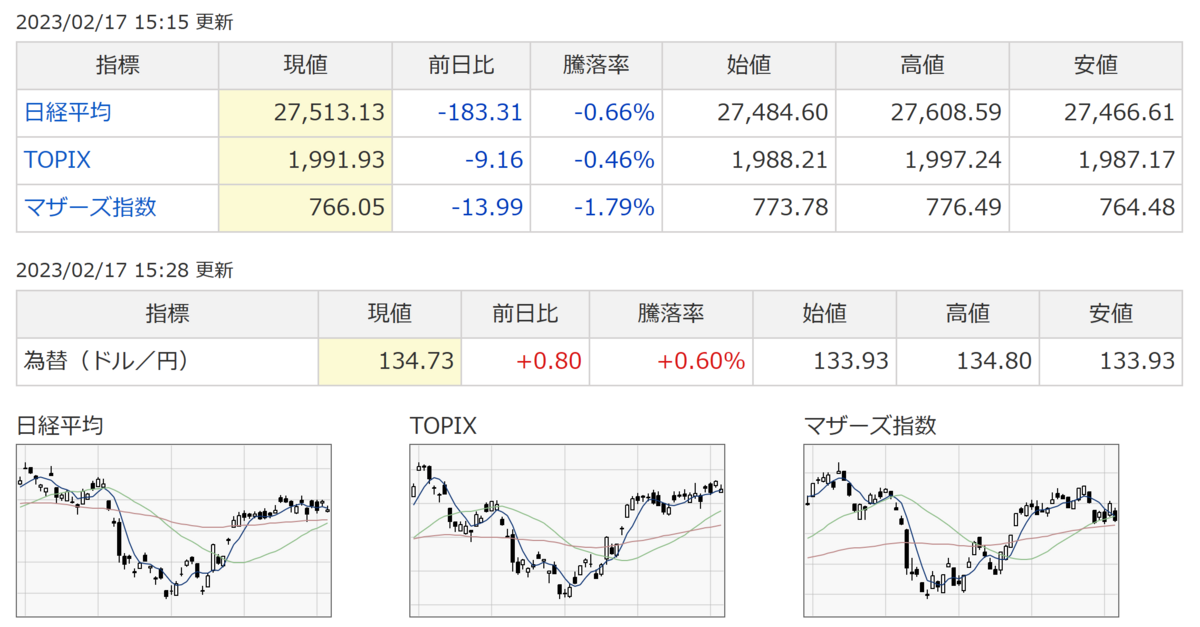Click the Nikkei change value -183.31
Viewport: 1200px width, 627px height.
coord(480,113)
